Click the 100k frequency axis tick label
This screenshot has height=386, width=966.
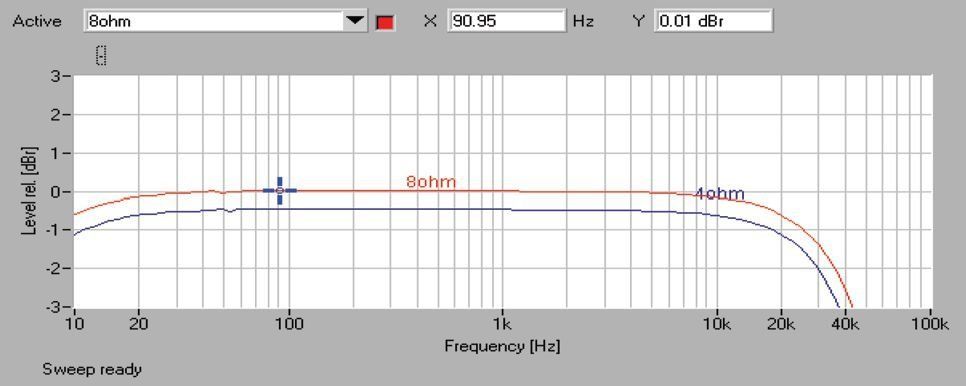[x=931, y=323]
